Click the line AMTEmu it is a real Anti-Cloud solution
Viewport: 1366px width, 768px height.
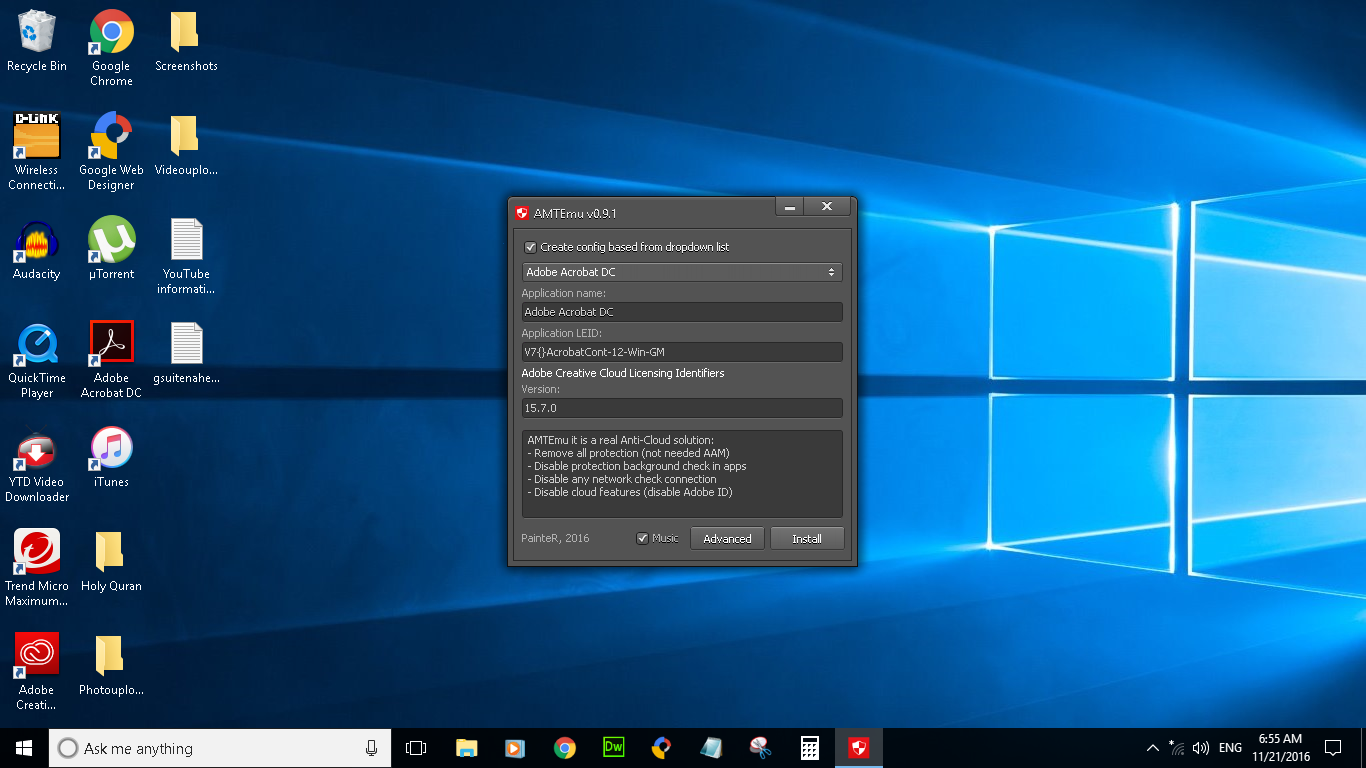(x=620, y=440)
